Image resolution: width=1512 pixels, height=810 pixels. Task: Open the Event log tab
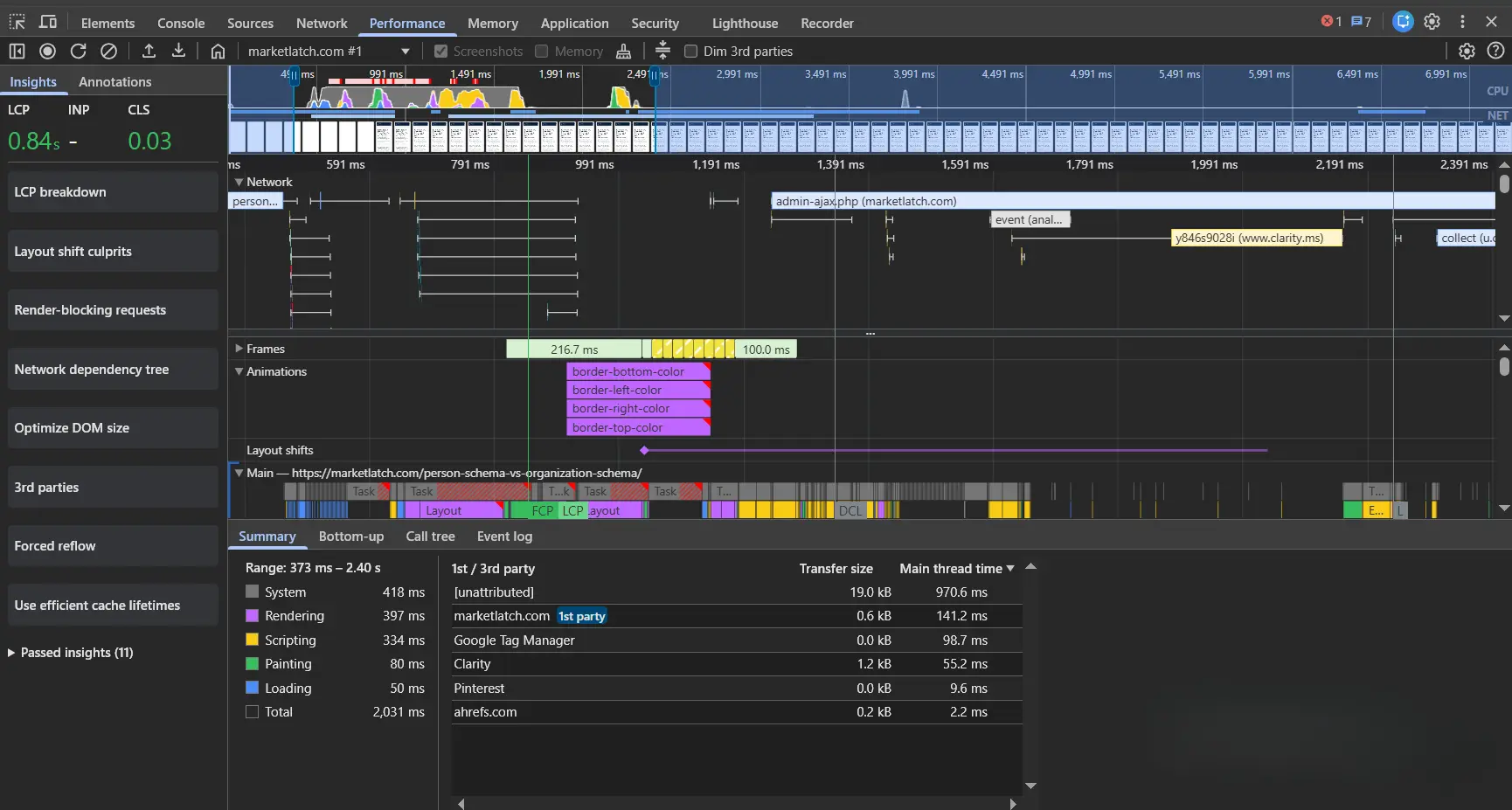pos(504,537)
